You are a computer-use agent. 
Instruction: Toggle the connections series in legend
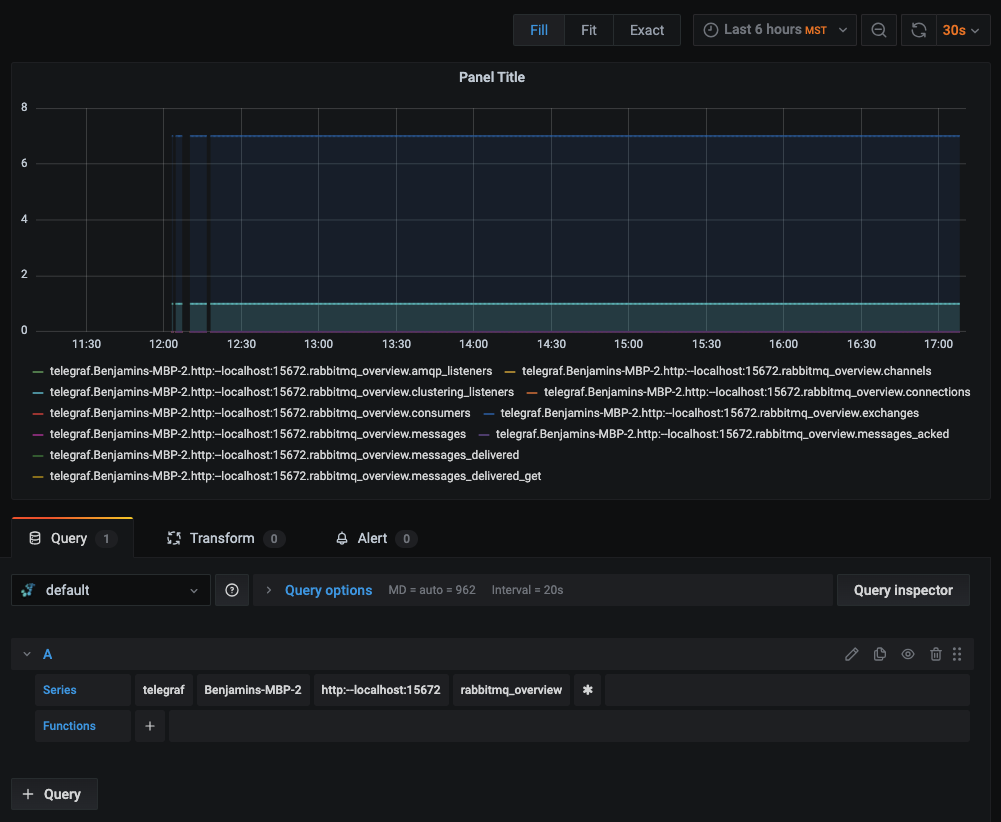(x=757, y=392)
